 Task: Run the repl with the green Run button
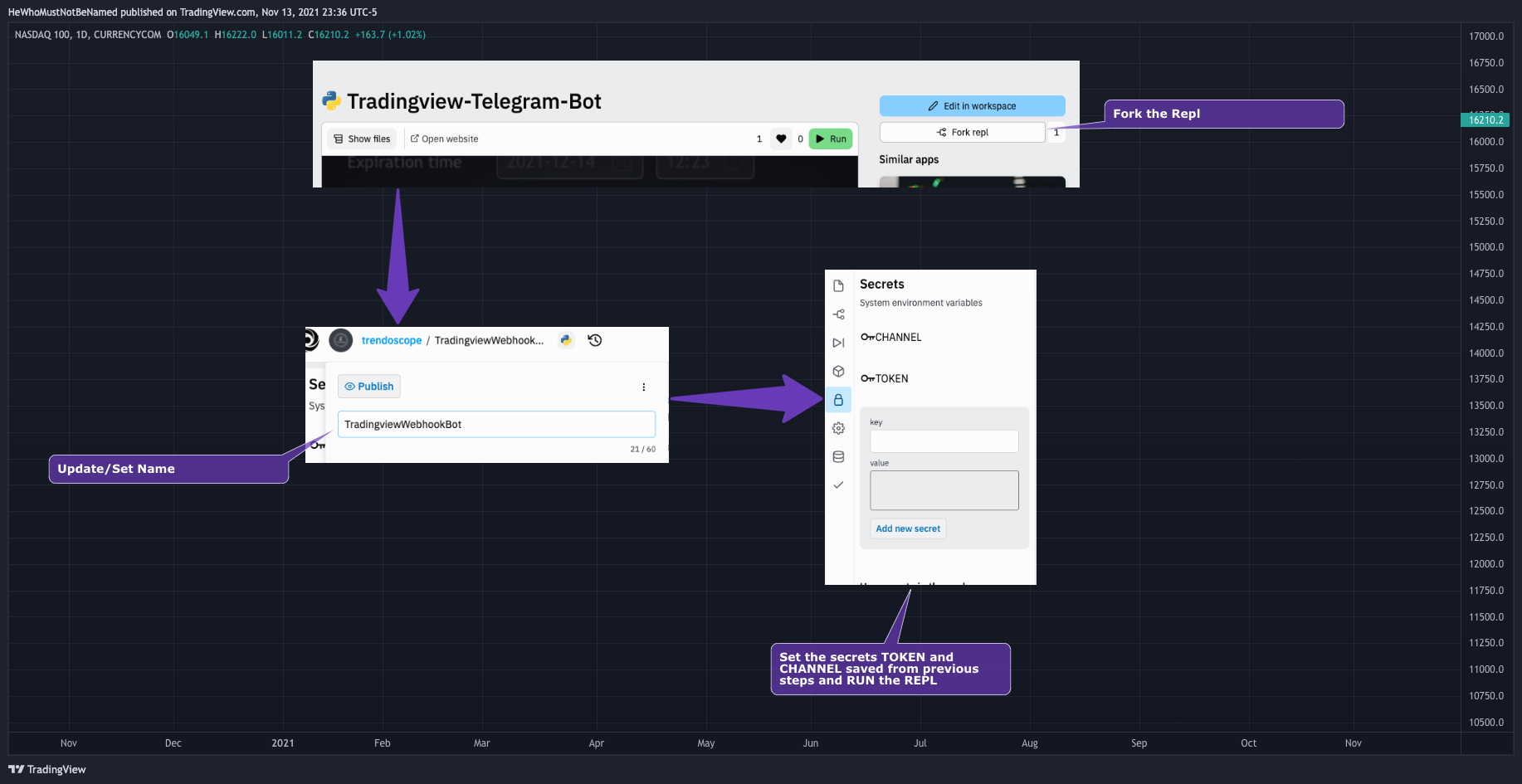(x=831, y=139)
